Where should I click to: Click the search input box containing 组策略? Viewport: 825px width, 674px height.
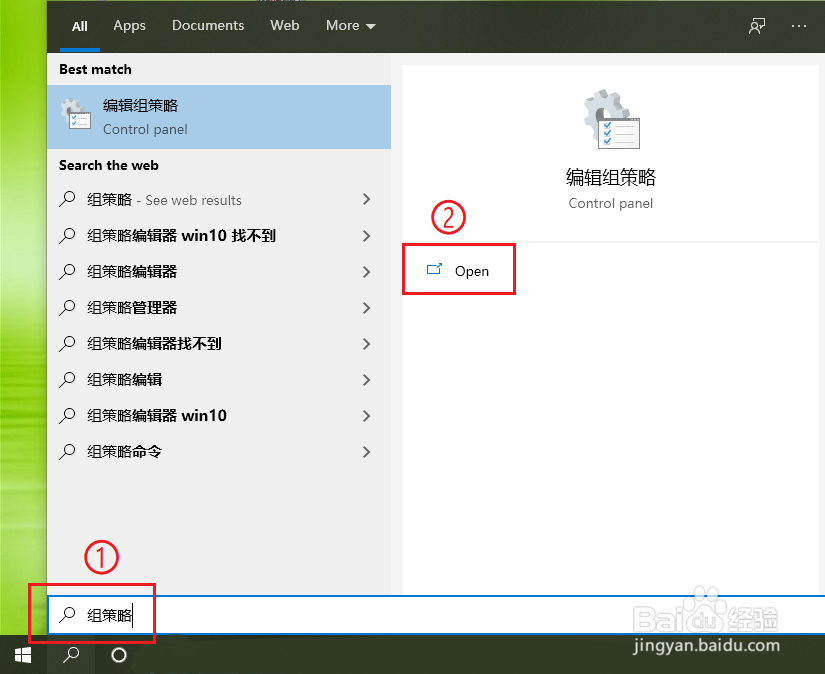pos(436,615)
